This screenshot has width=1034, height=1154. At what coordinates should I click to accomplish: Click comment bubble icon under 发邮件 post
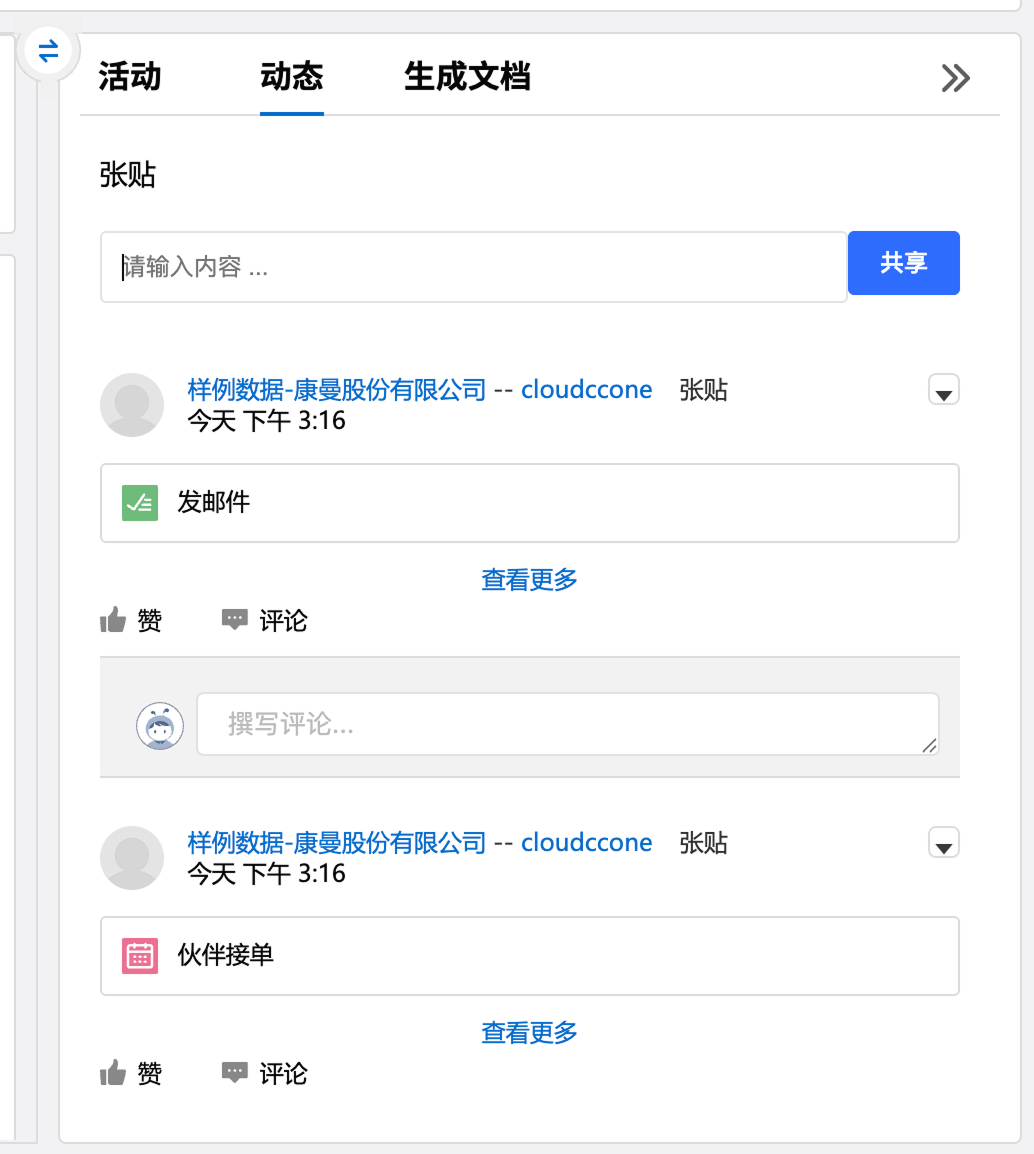pyautogui.click(x=234, y=621)
